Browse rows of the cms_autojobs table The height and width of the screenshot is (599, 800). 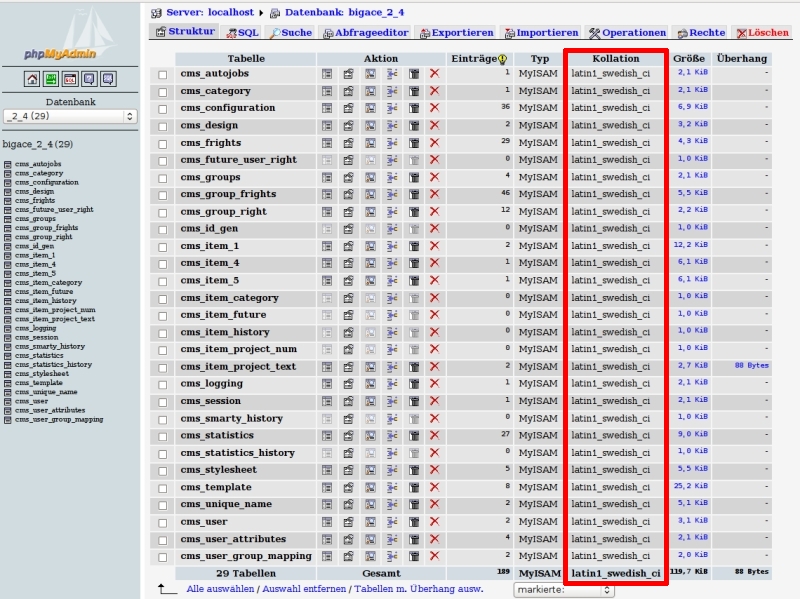[327, 74]
